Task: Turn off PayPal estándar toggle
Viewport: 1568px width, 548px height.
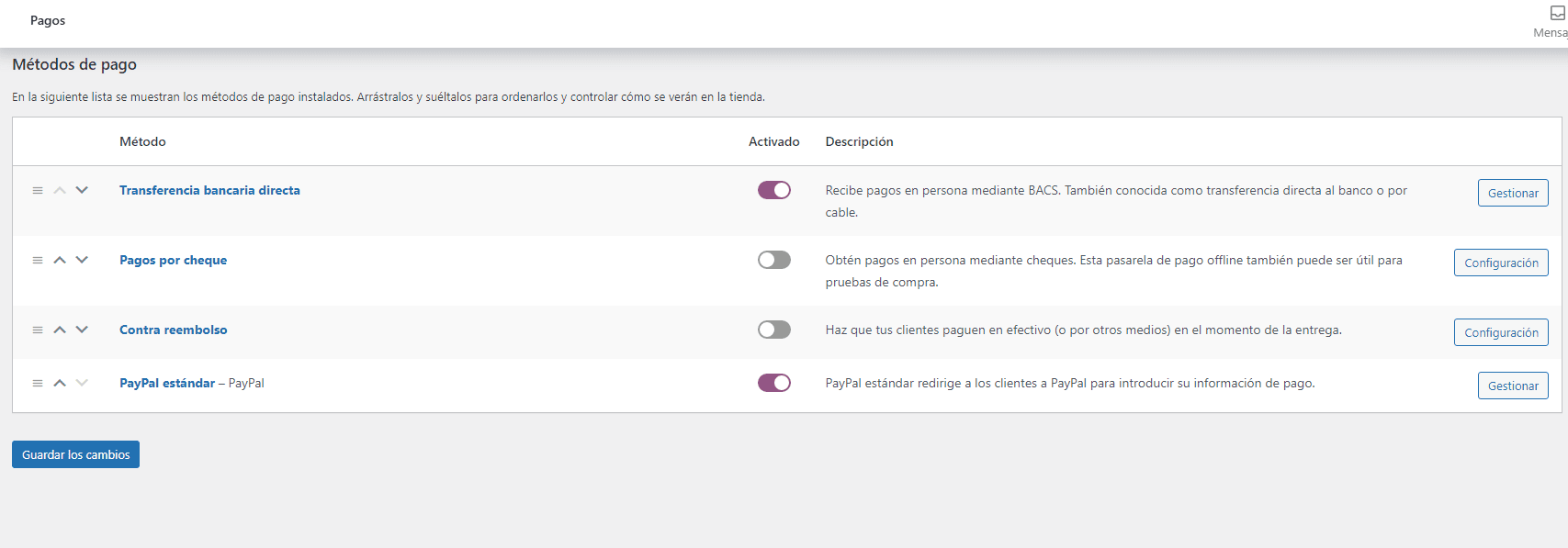Action: point(773,383)
